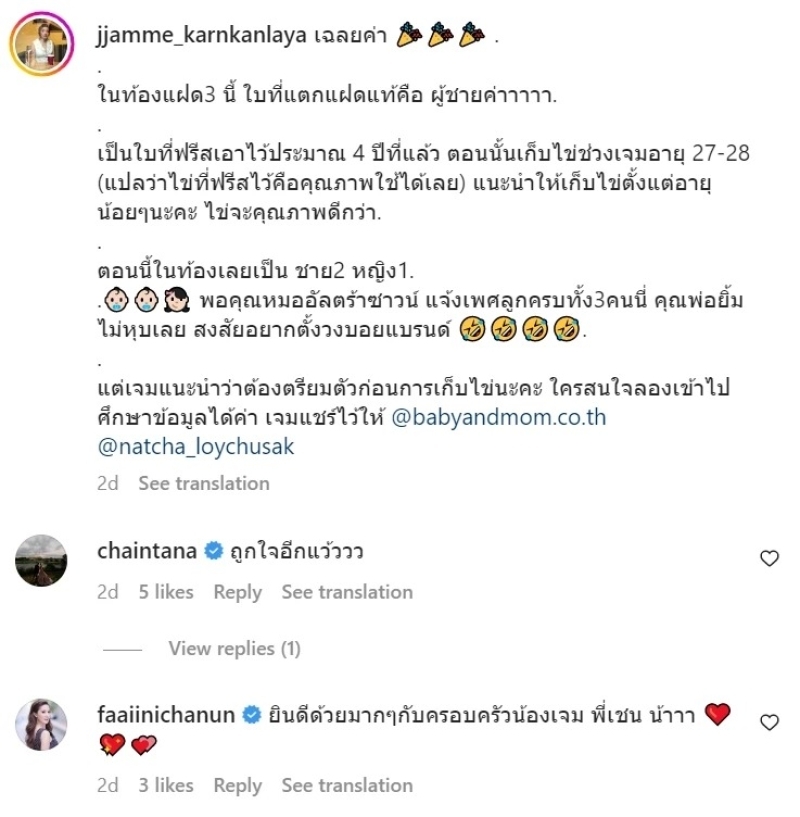Reply to chaintana's comment
Image resolution: width=800 pixels, height=817 pixels.
tap(238, 592)
